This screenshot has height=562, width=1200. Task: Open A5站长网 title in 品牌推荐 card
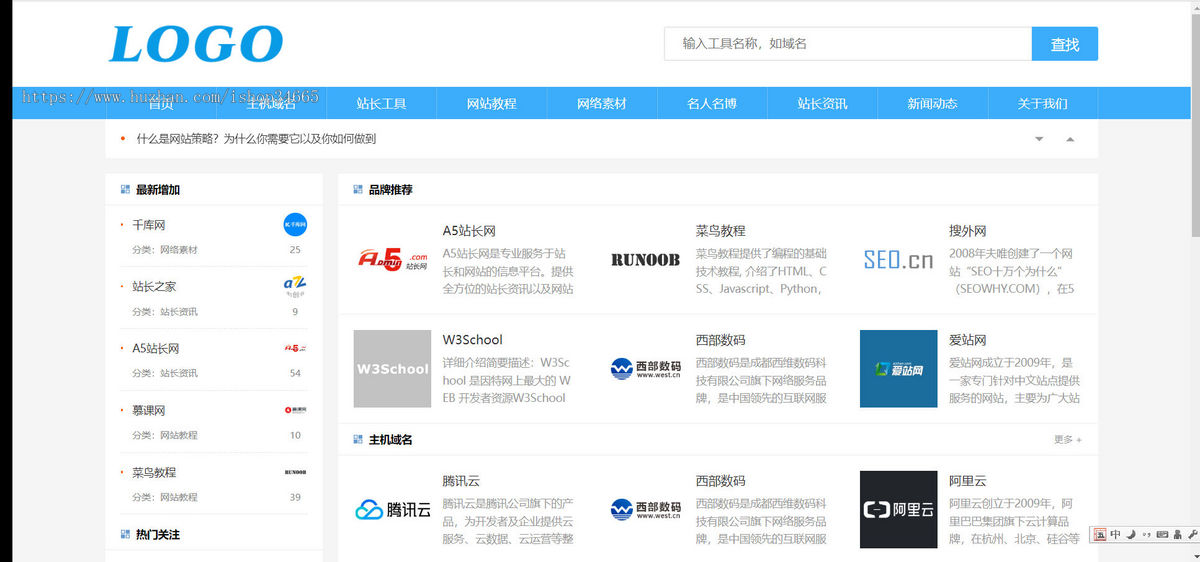pos(469,230)
